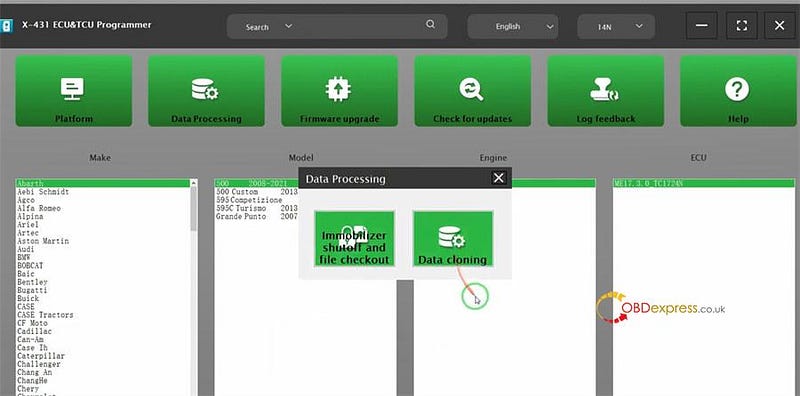Screen dimensions: 800x396
Task: Minimize the programmer window
Action: tap(702, 26)
